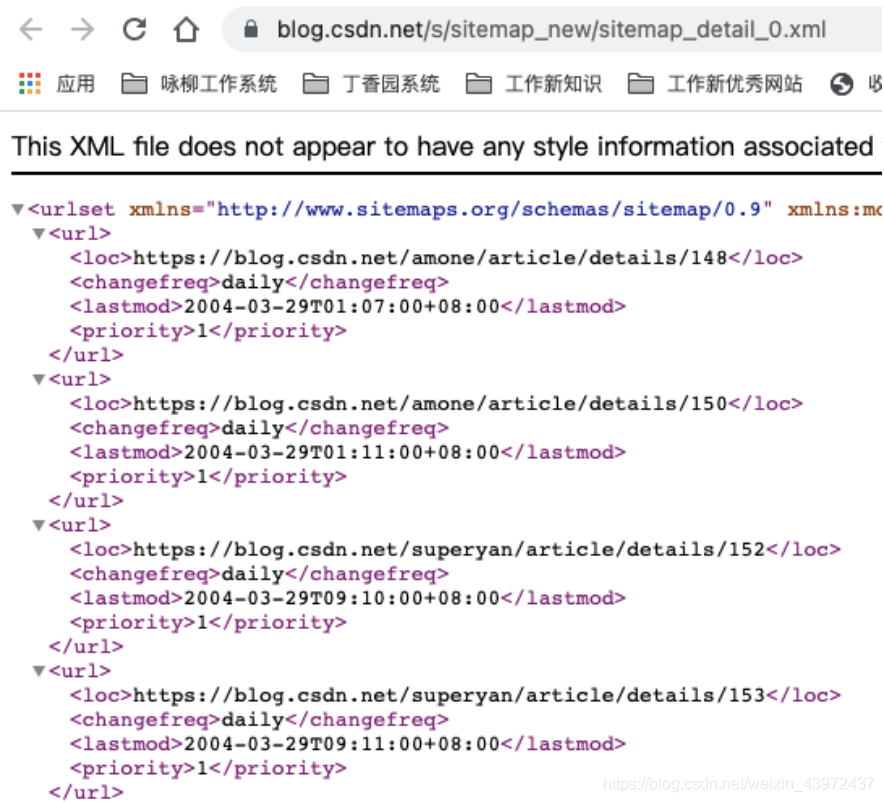
Task: Collapse the root urlset element
Action: [x=18, y=210]
